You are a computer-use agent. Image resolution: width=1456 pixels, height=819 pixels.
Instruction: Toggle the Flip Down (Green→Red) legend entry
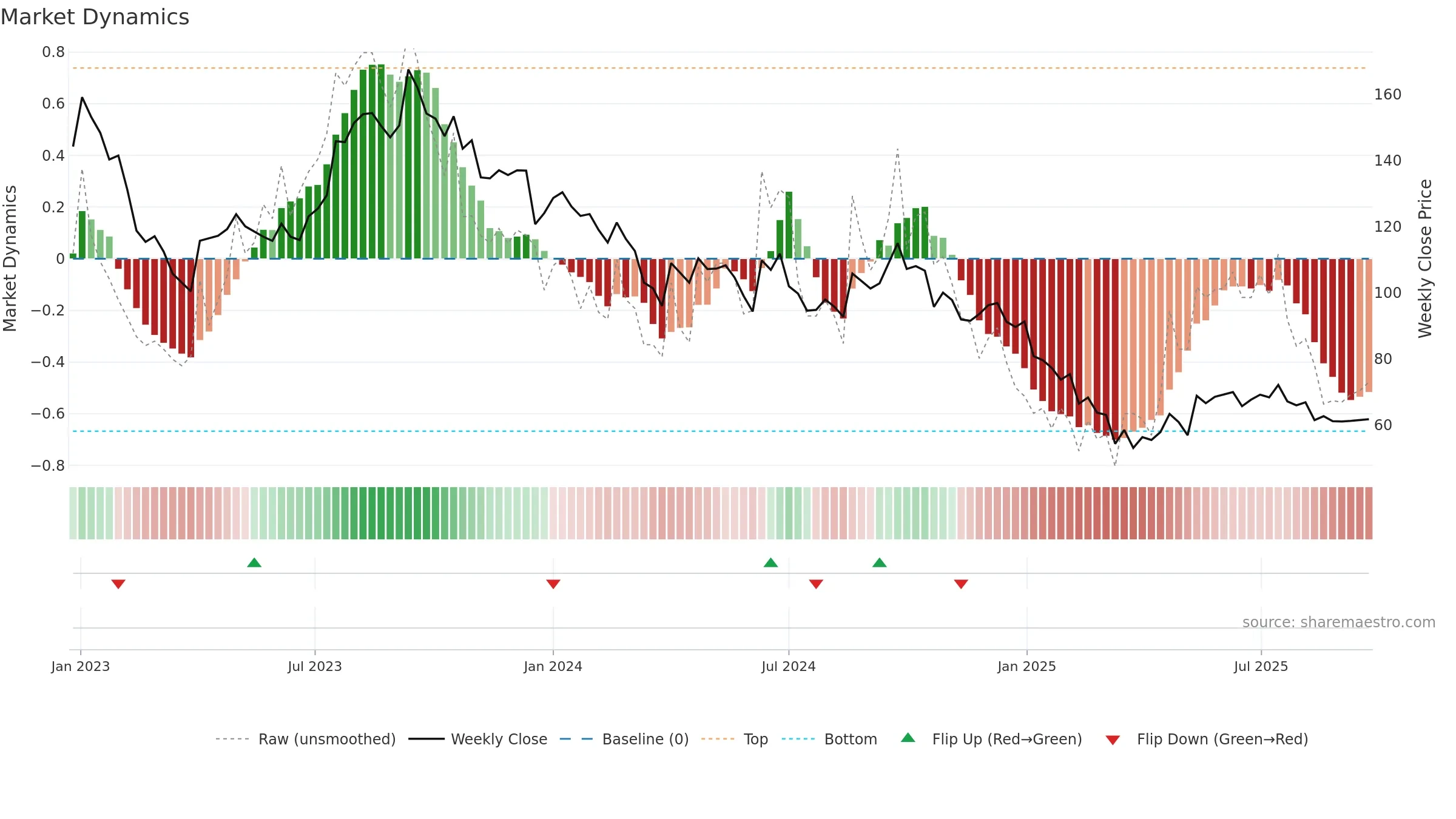[x=1207, y=739]
